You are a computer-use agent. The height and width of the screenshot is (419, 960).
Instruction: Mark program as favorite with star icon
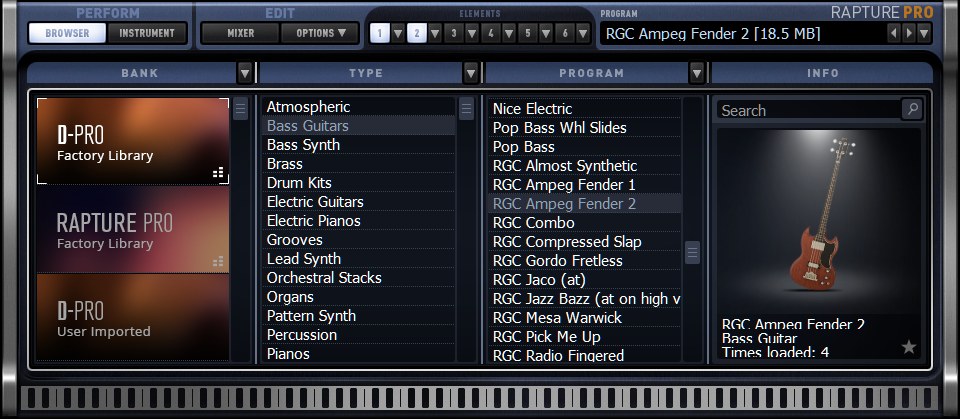pos(909,347)
